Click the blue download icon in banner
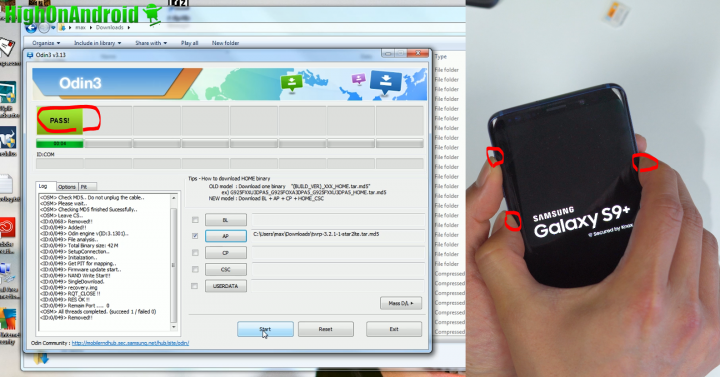This screenshot has height=377, width=720. [385, 82]
